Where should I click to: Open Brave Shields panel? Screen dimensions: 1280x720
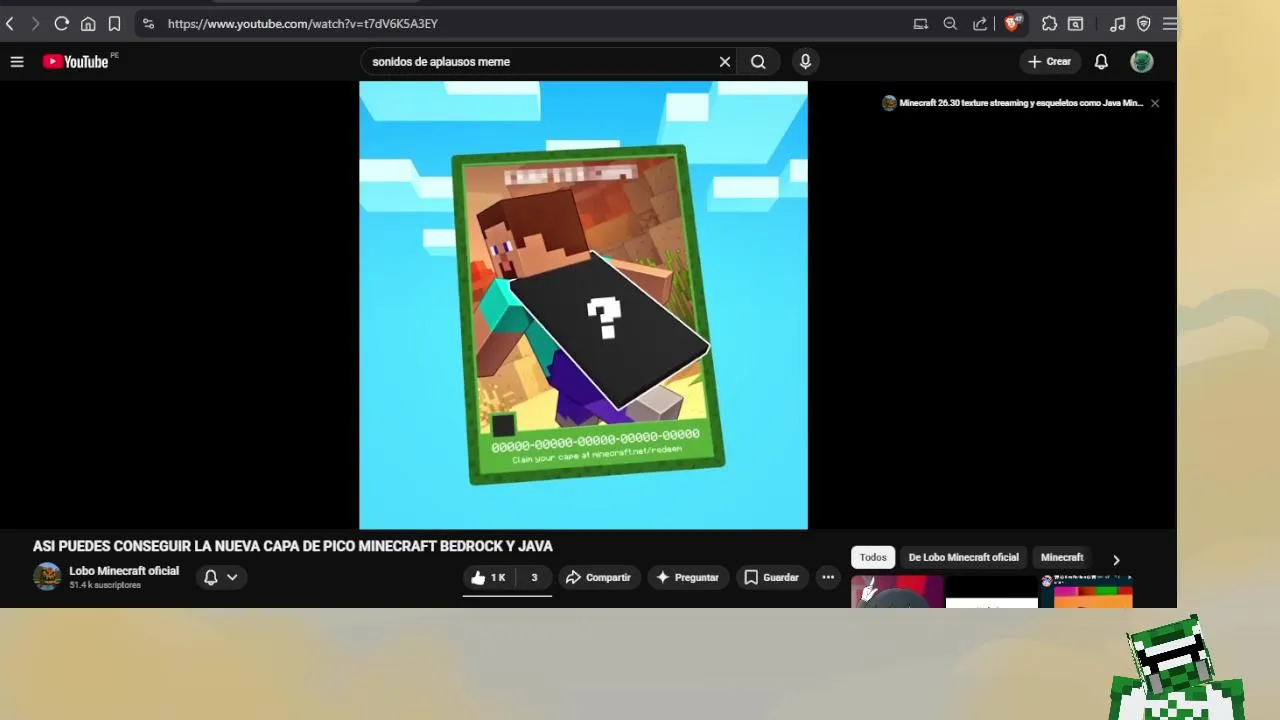point(1012,23)
